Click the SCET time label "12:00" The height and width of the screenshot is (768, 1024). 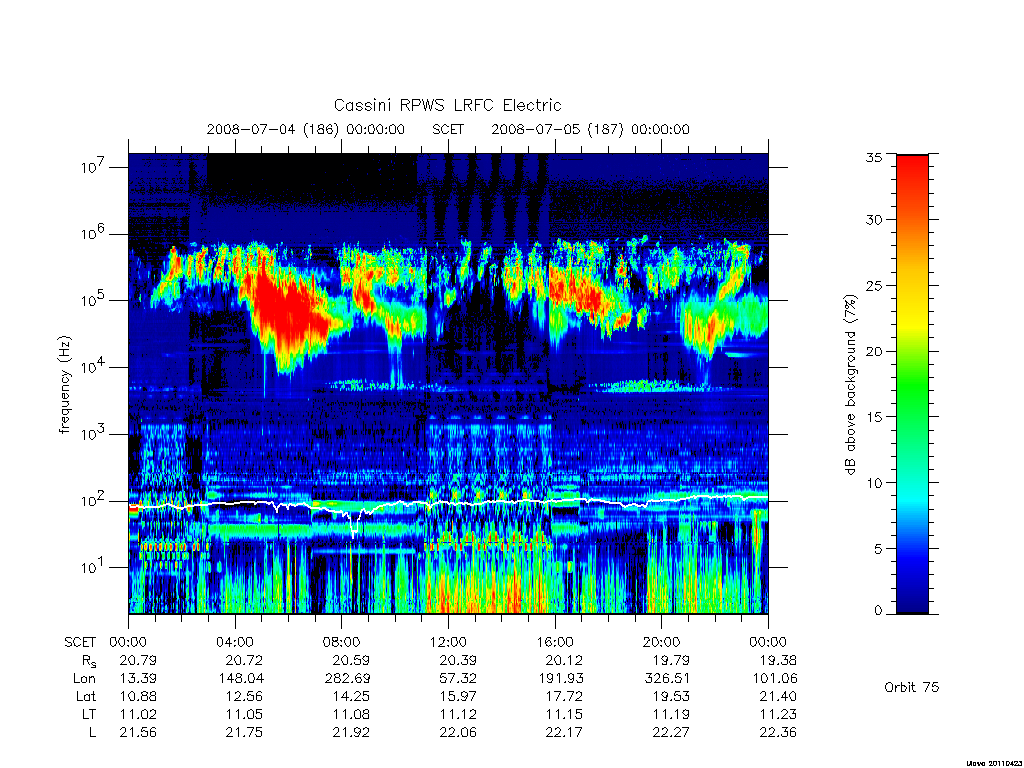tap(448, 642)
